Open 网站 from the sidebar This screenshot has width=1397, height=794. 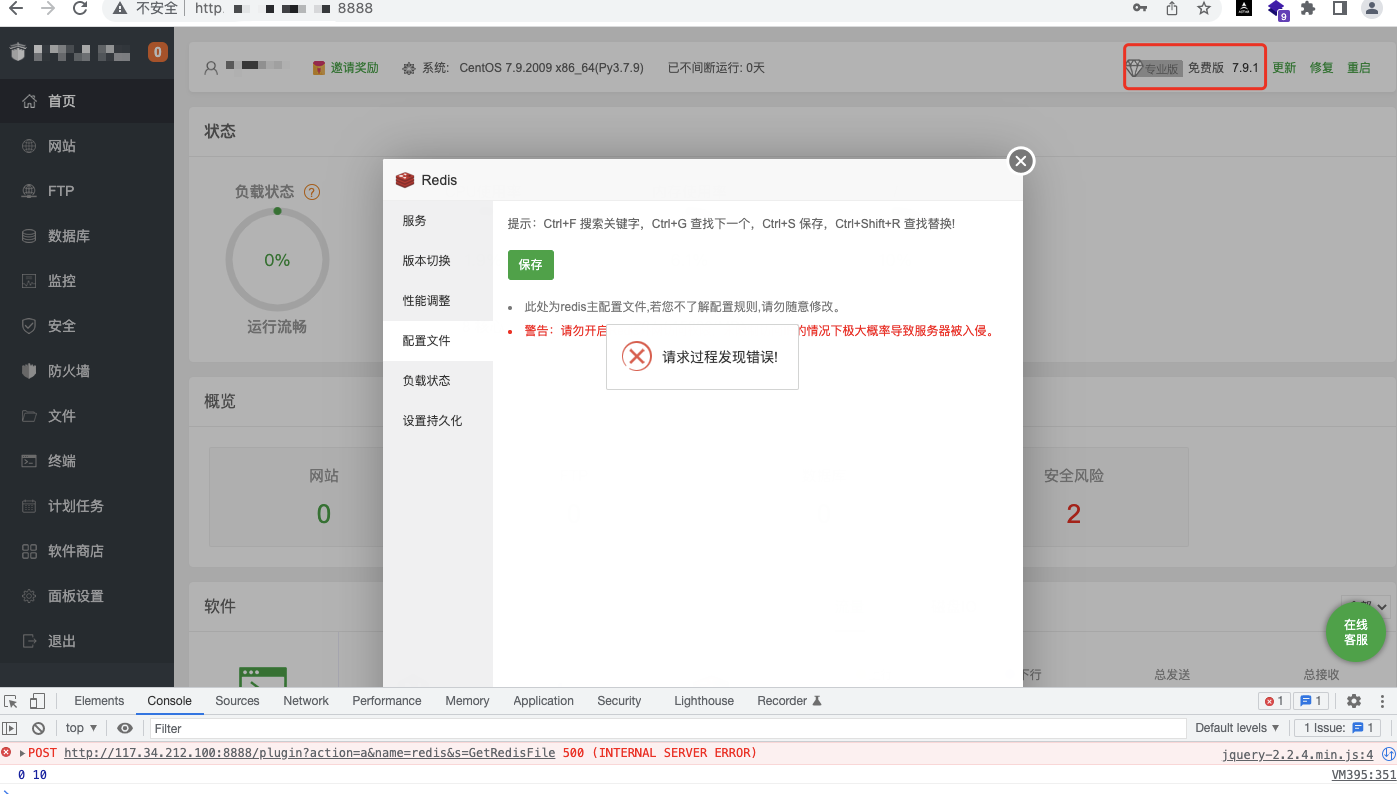coord(87,146)
